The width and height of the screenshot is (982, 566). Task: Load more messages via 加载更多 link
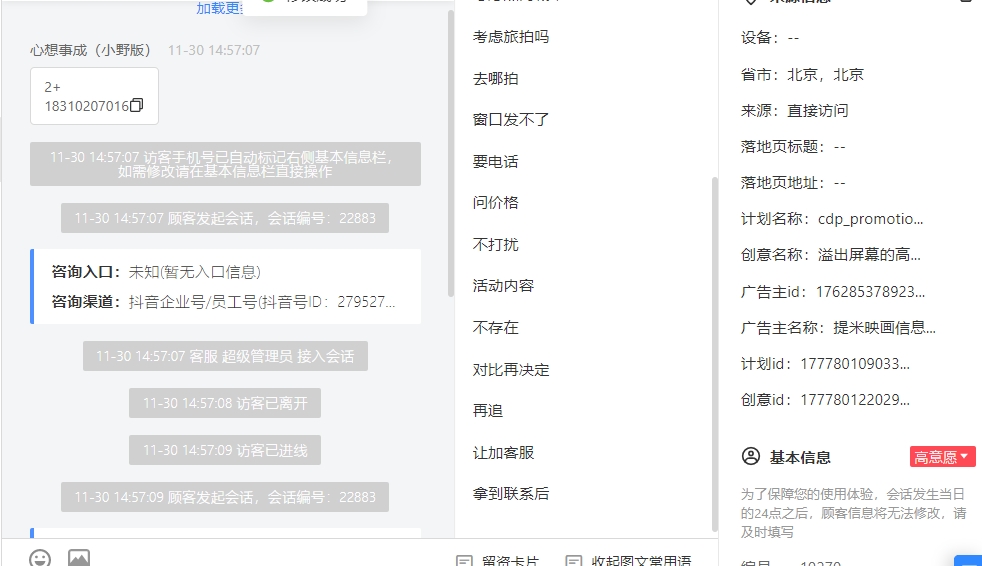[x=219, y=8]
